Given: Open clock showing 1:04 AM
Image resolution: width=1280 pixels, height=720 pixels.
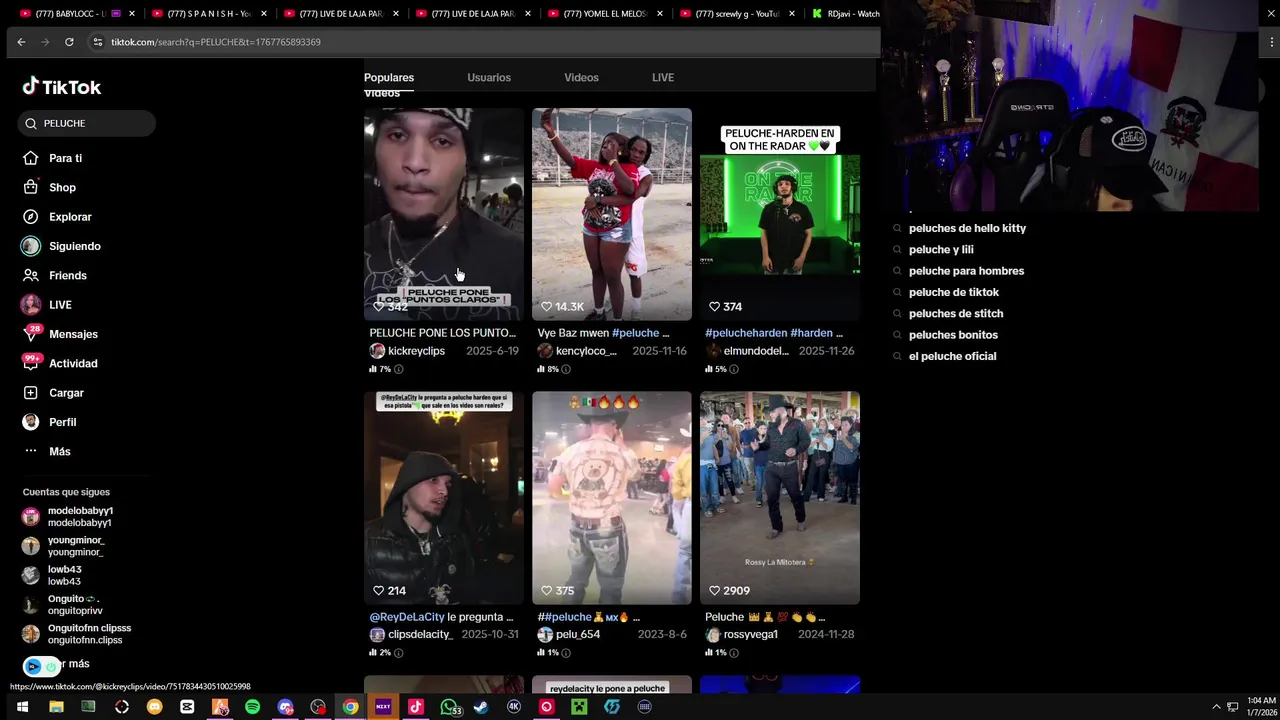Looking at the screenshot, I should [x=1261, y=706].
